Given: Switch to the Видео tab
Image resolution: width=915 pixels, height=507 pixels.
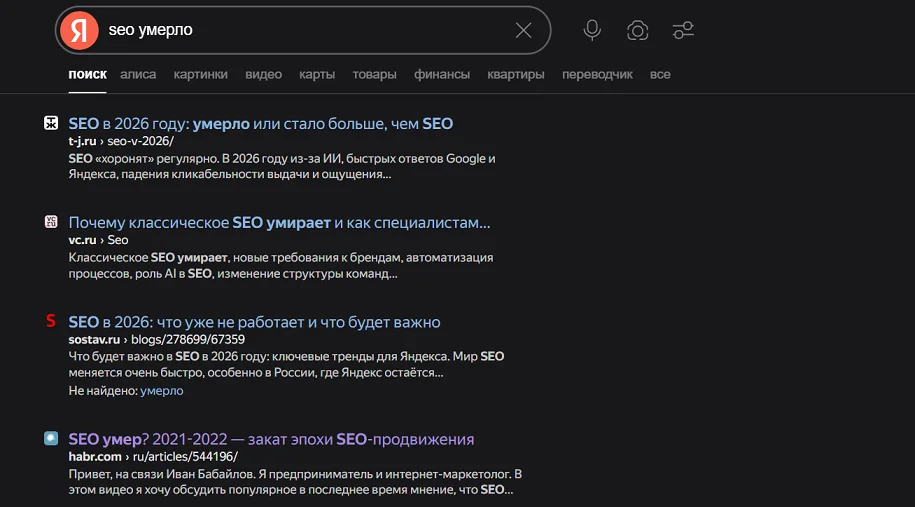Looking at the screenshot, I should click(263, 74).
